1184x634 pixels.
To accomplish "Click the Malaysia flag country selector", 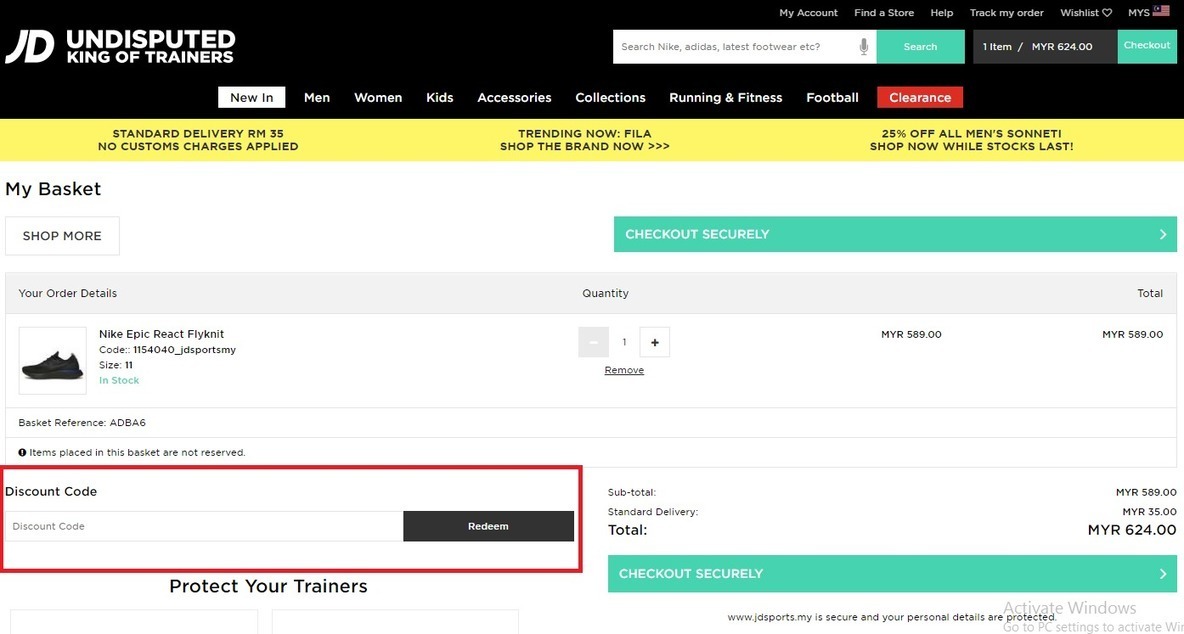I will (1161, 12).
